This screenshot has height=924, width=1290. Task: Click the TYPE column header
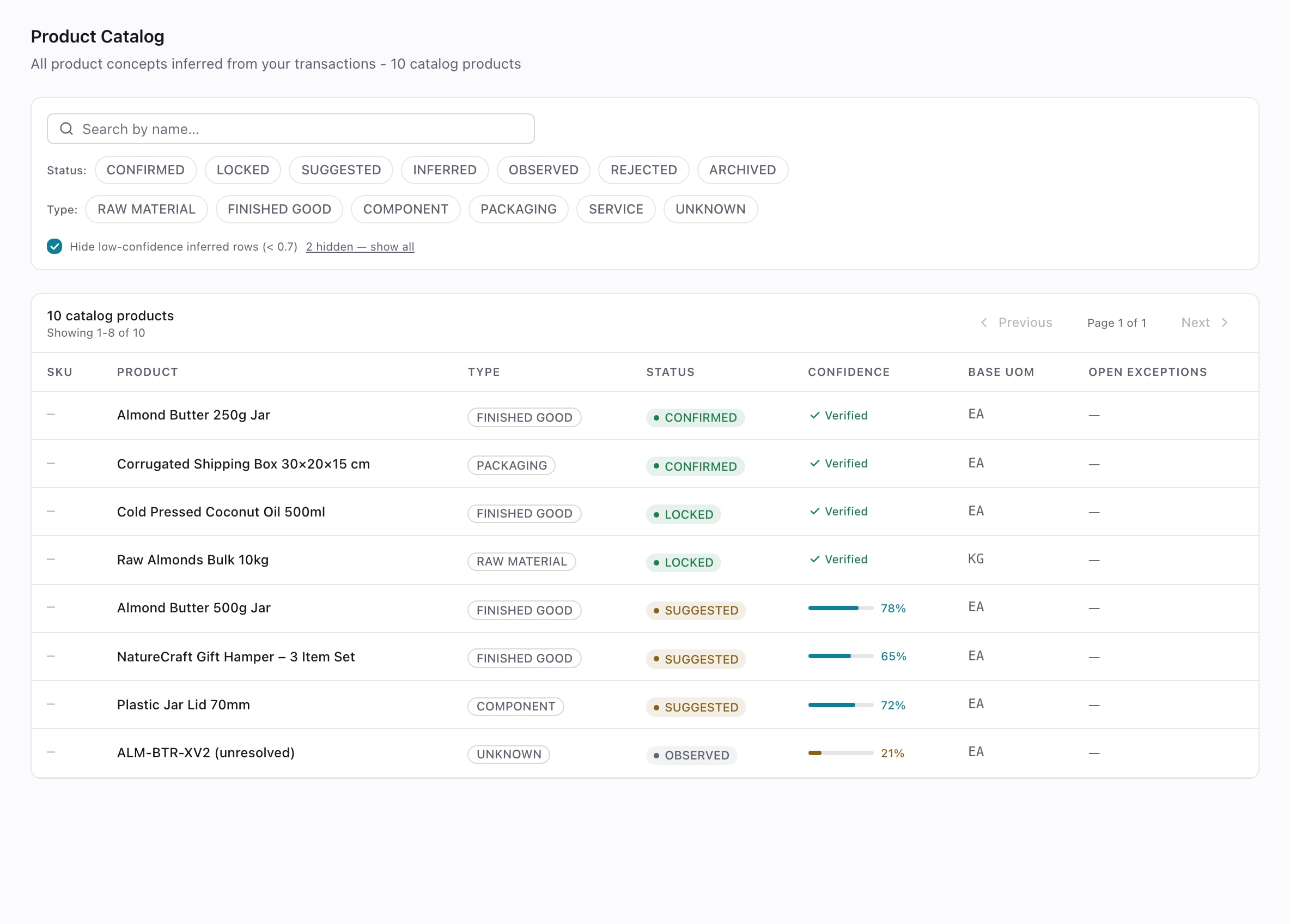[484, 372]
